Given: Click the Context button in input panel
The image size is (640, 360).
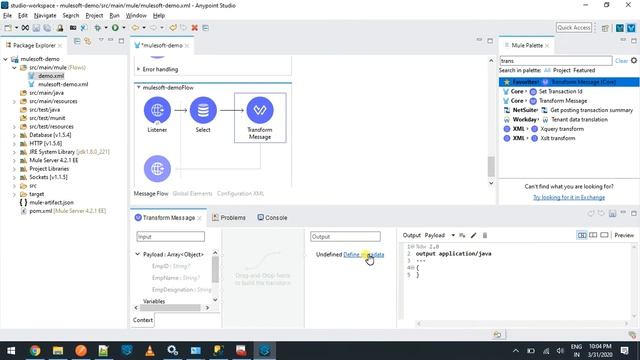Looking at the screenshot, I should [x=143, y=320].
